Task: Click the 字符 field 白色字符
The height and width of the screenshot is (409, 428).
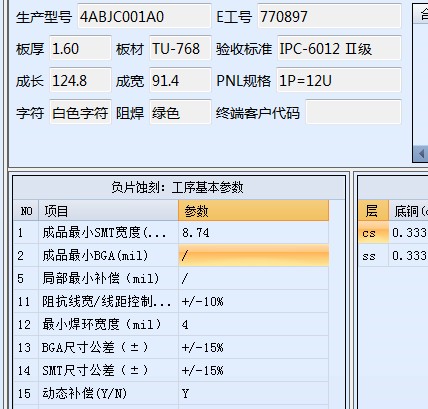Action: [x=80, y=113]
